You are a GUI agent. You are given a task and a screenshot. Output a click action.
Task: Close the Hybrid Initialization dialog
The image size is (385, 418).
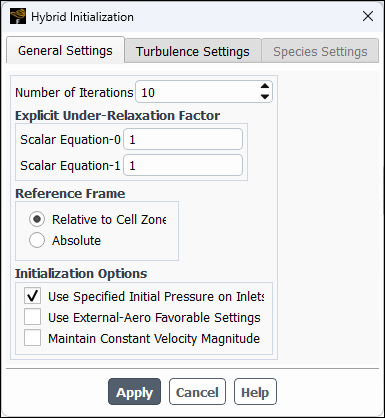[368, 16]
